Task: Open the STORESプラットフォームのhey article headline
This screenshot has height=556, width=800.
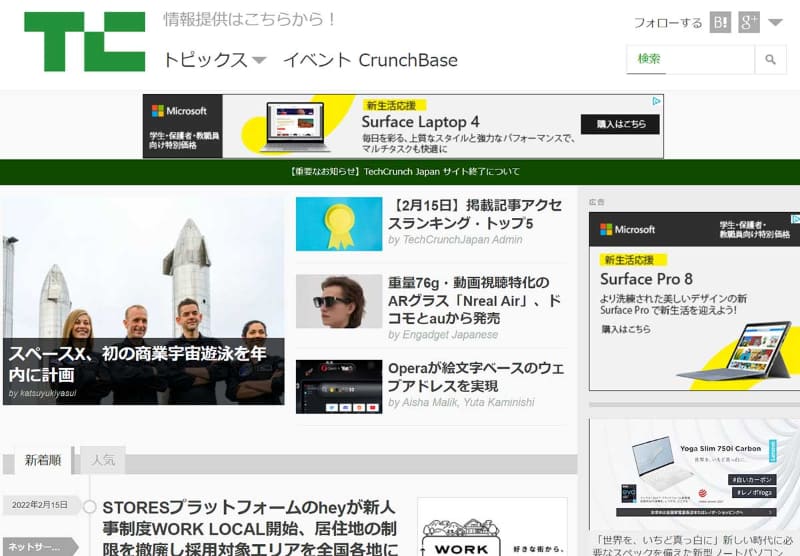Action: click(x=250, y=527)
